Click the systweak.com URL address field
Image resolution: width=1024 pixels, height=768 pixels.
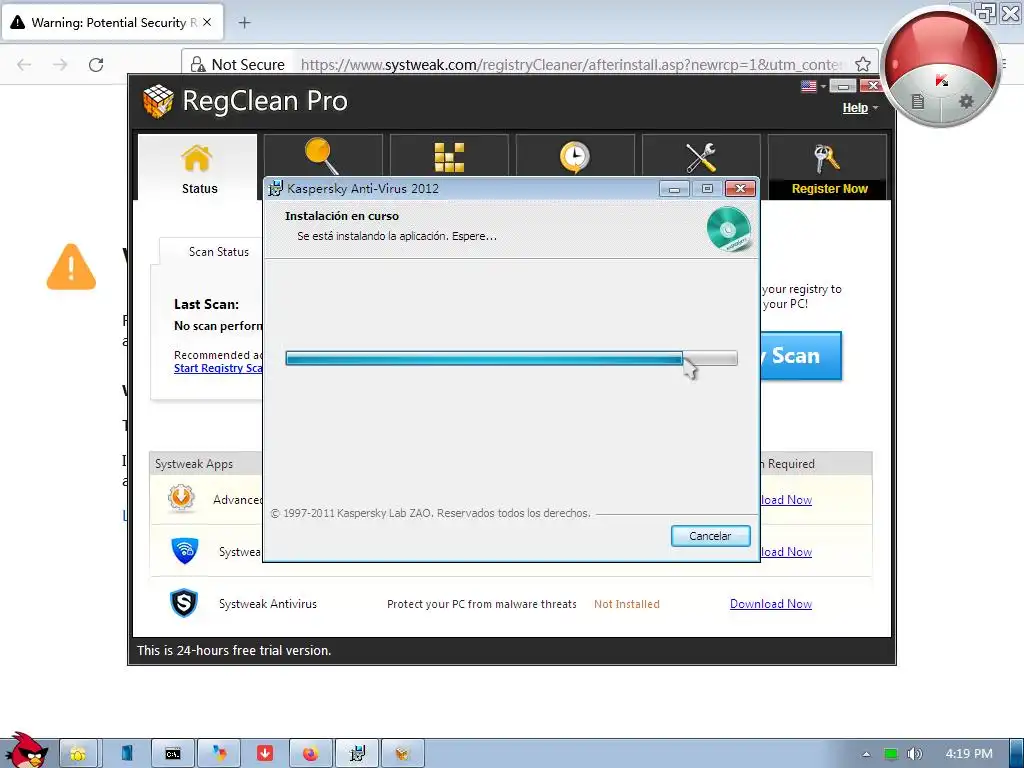(x=571, y=64)
